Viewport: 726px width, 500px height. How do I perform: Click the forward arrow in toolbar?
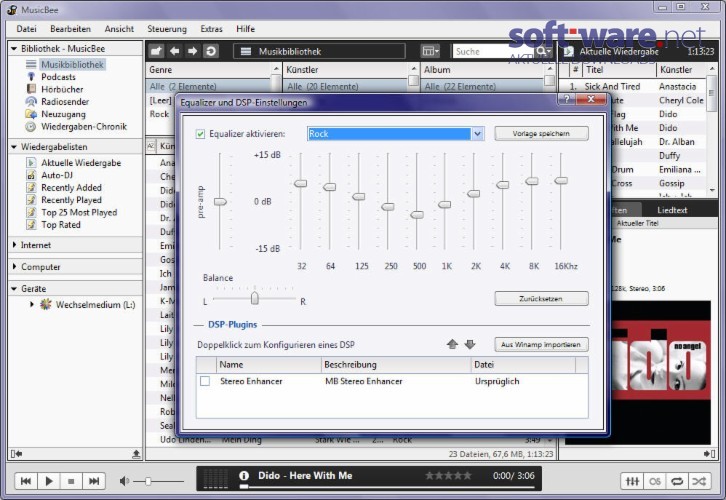coord(192,51)
